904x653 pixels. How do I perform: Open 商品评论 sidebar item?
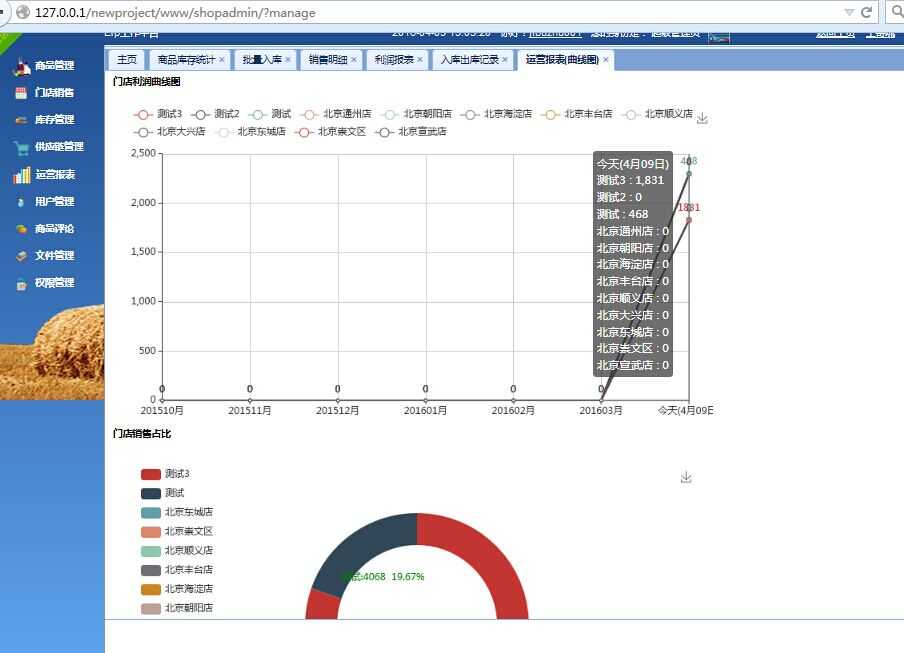coord(45,229)
